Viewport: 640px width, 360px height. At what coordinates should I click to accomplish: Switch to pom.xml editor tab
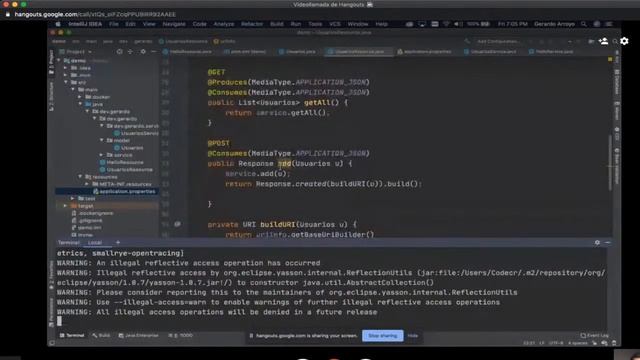point(245,52)
